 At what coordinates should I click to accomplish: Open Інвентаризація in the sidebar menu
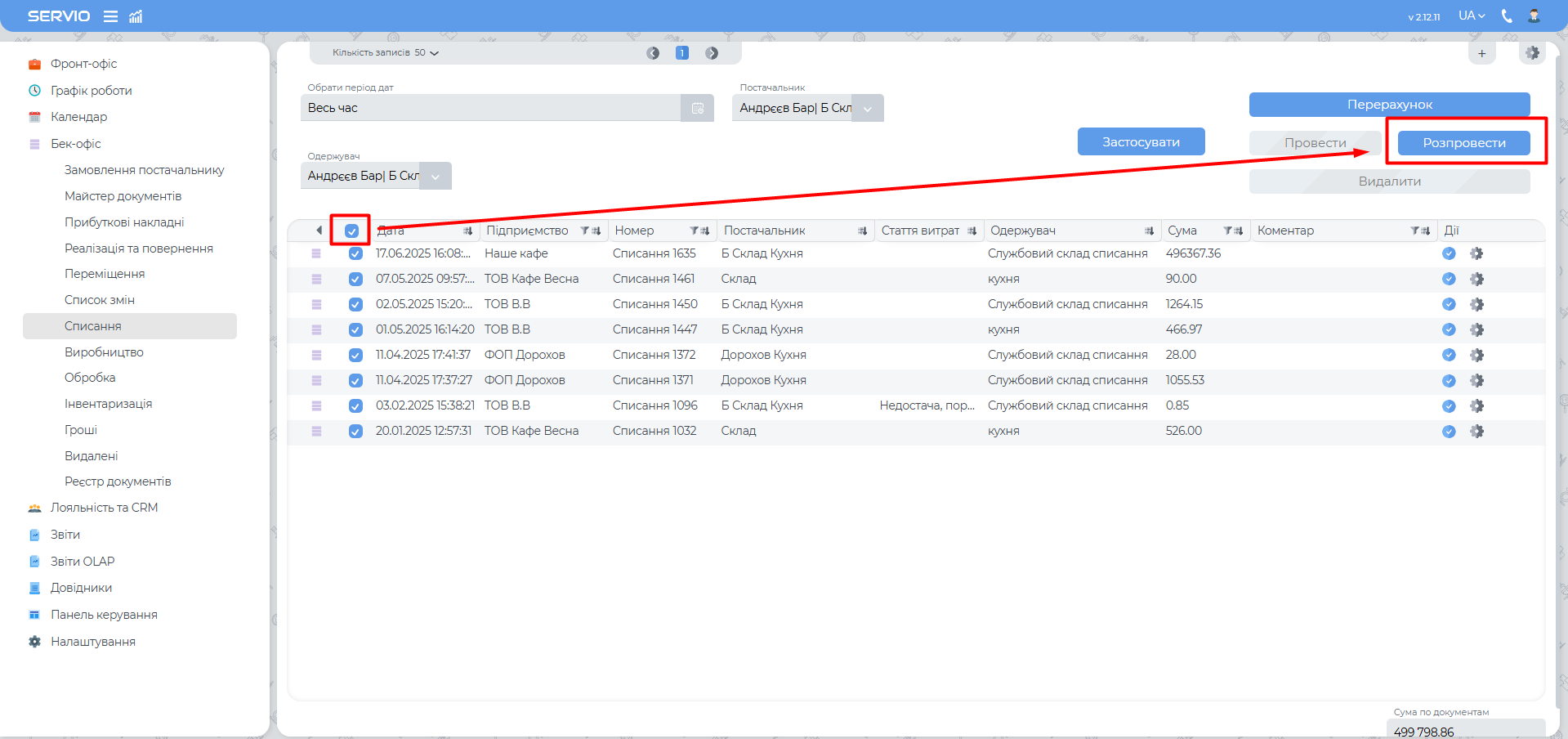coord(108,404)
